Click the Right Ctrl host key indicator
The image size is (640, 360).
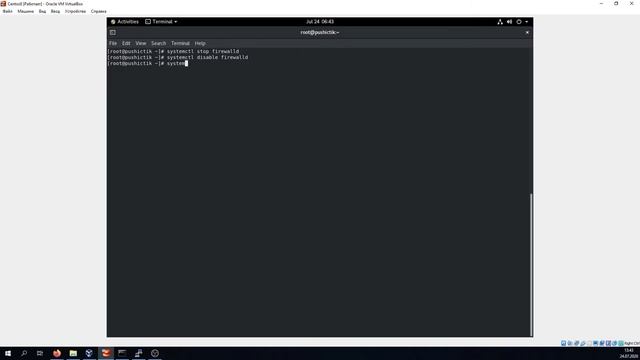632,343
